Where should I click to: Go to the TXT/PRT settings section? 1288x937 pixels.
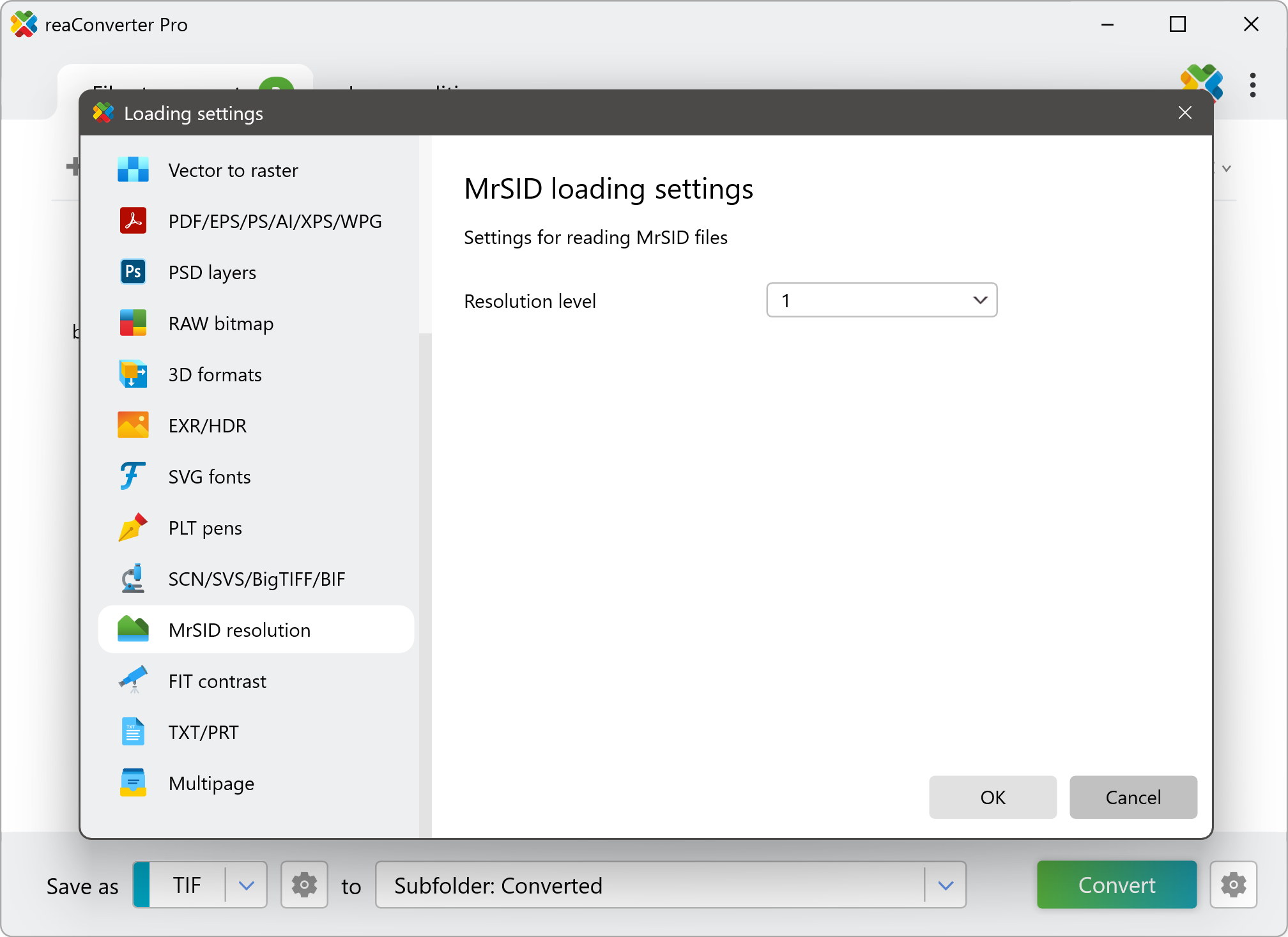click(203, 732)
